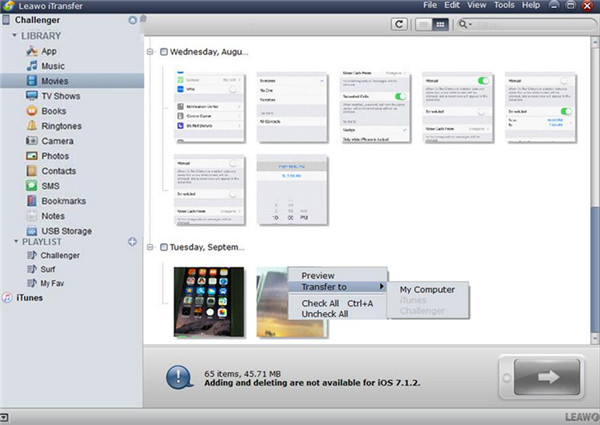This screenshot has height=425, width=600.
Task: Select My Computer in the submenu
Action: coord(428,290)
